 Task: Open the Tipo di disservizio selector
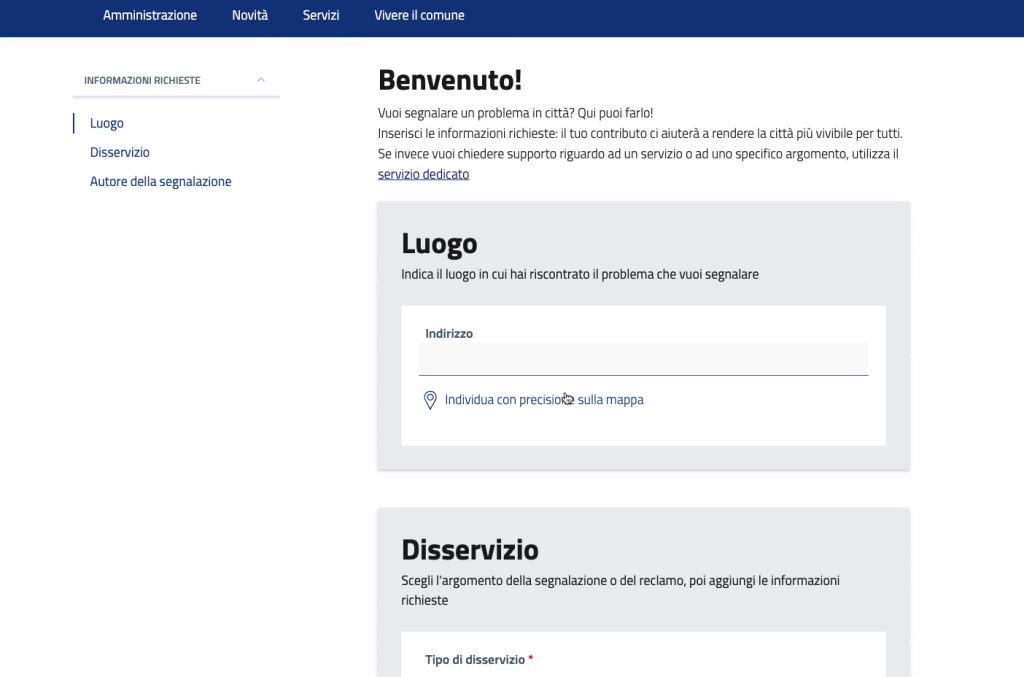643,672
